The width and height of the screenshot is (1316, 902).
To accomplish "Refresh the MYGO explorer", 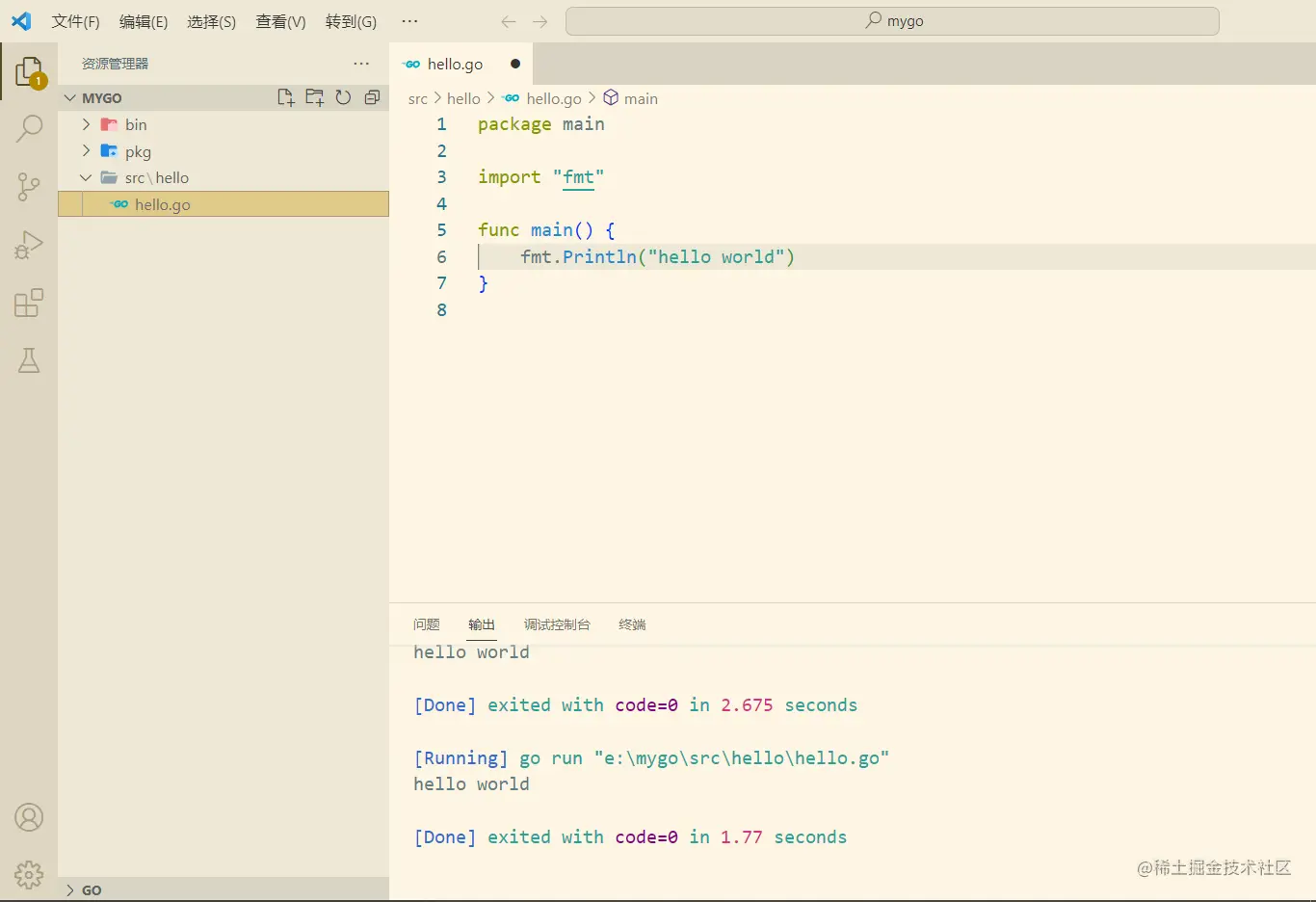I will point(343,97).
